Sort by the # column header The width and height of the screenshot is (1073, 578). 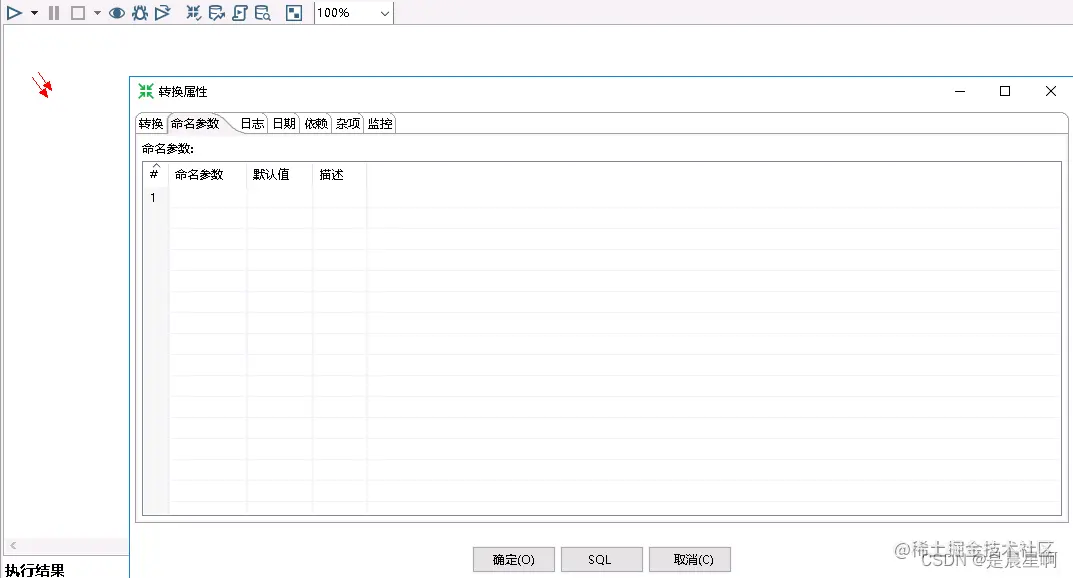tap(155, 174)
